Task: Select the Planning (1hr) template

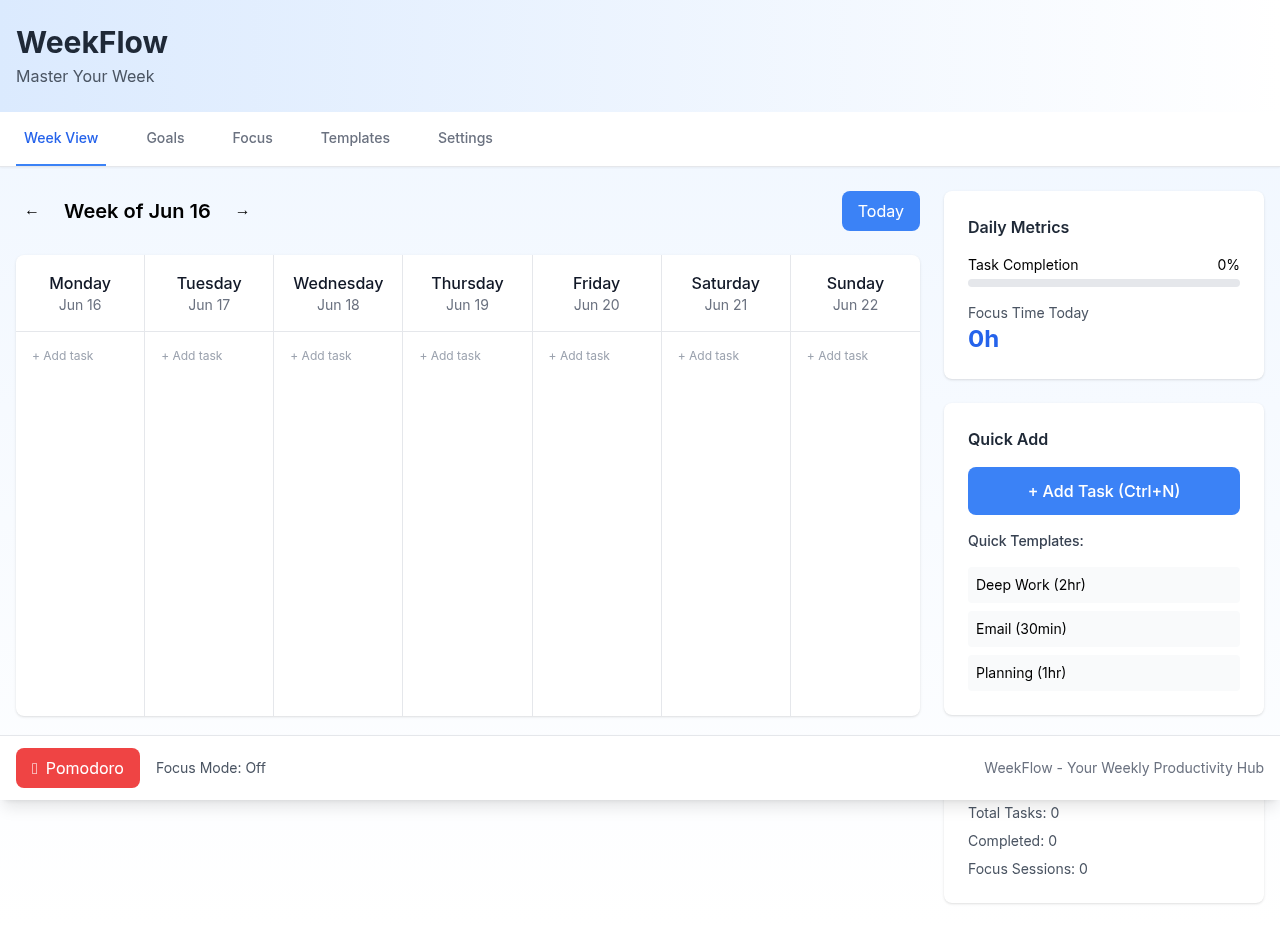Action: (x=1103, y=673)
